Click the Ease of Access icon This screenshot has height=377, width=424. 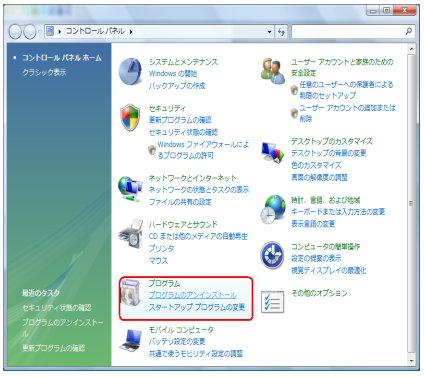pos(272,255)
